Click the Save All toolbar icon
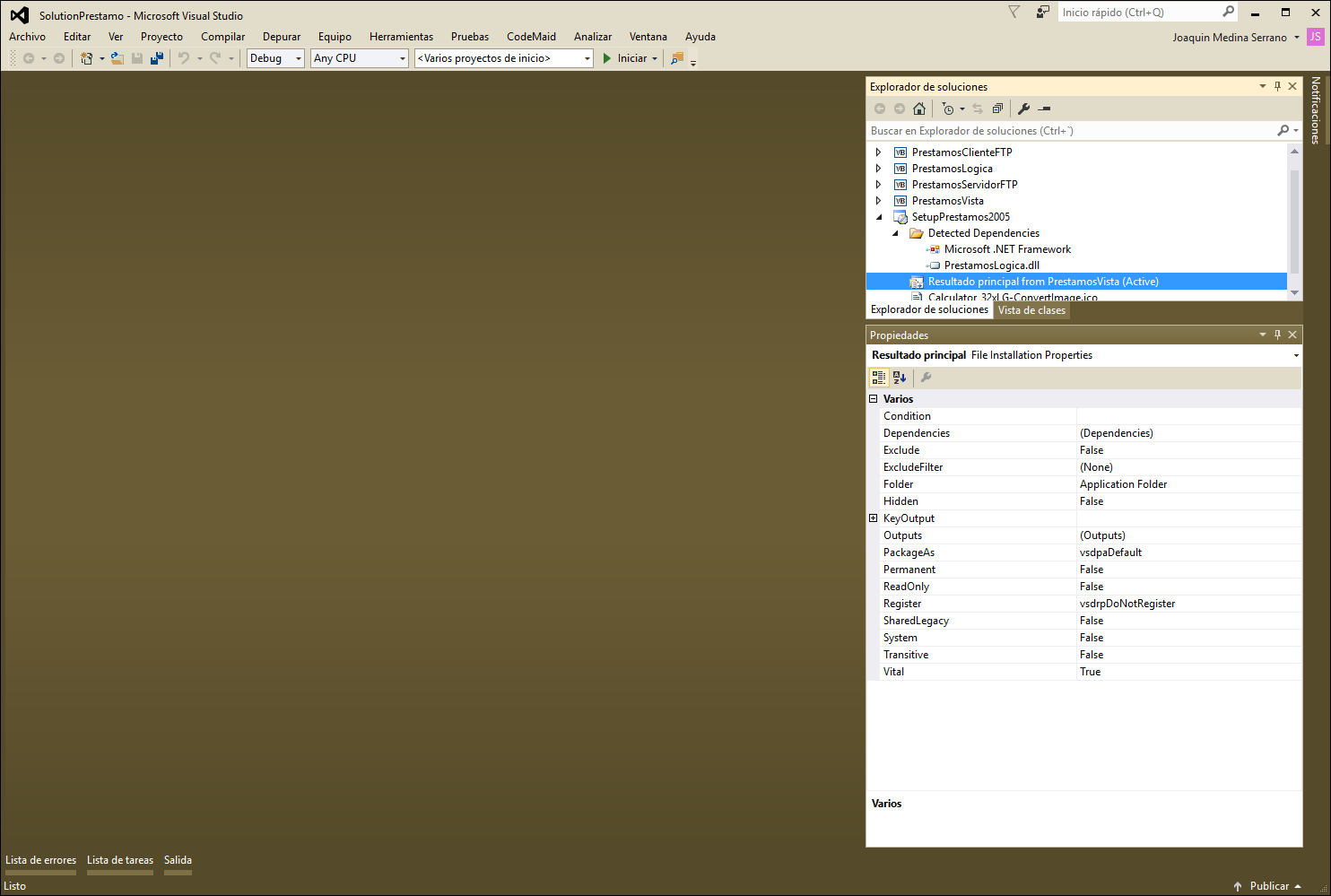1331x896 pixels. [157, 58]
